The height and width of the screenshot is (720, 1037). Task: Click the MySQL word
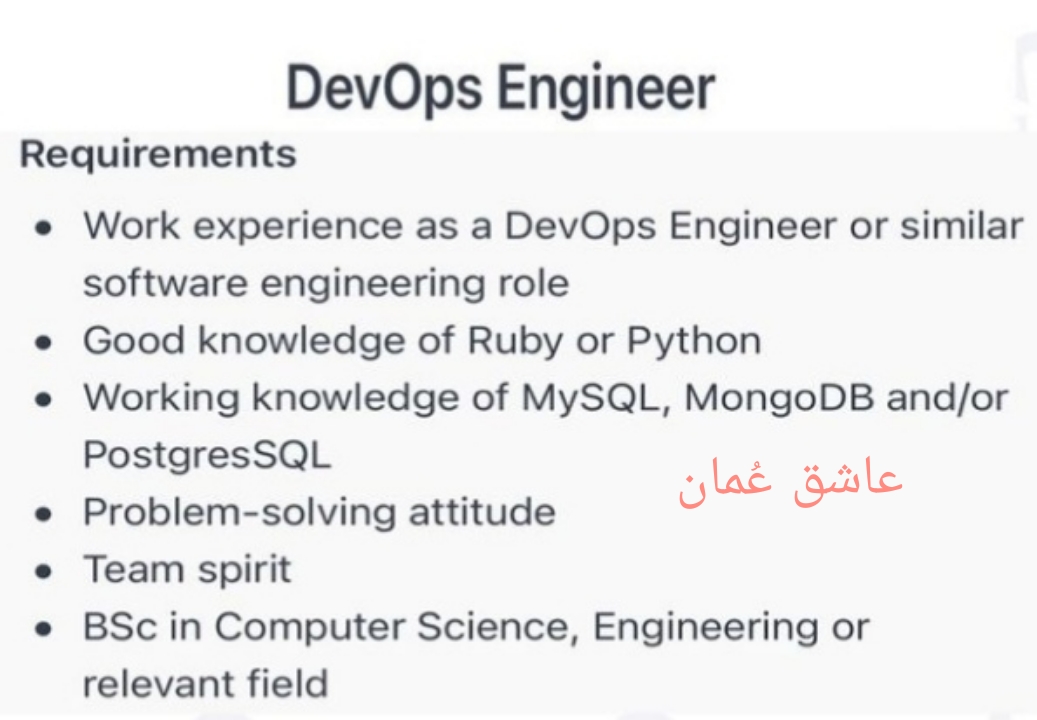(x=588, y=398)
